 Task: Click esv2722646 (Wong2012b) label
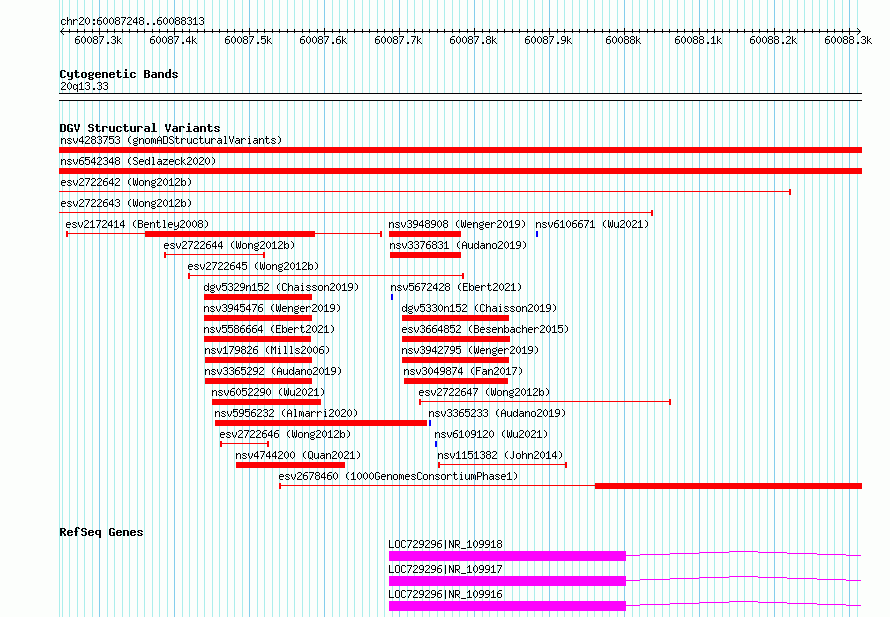click(286, 434)
